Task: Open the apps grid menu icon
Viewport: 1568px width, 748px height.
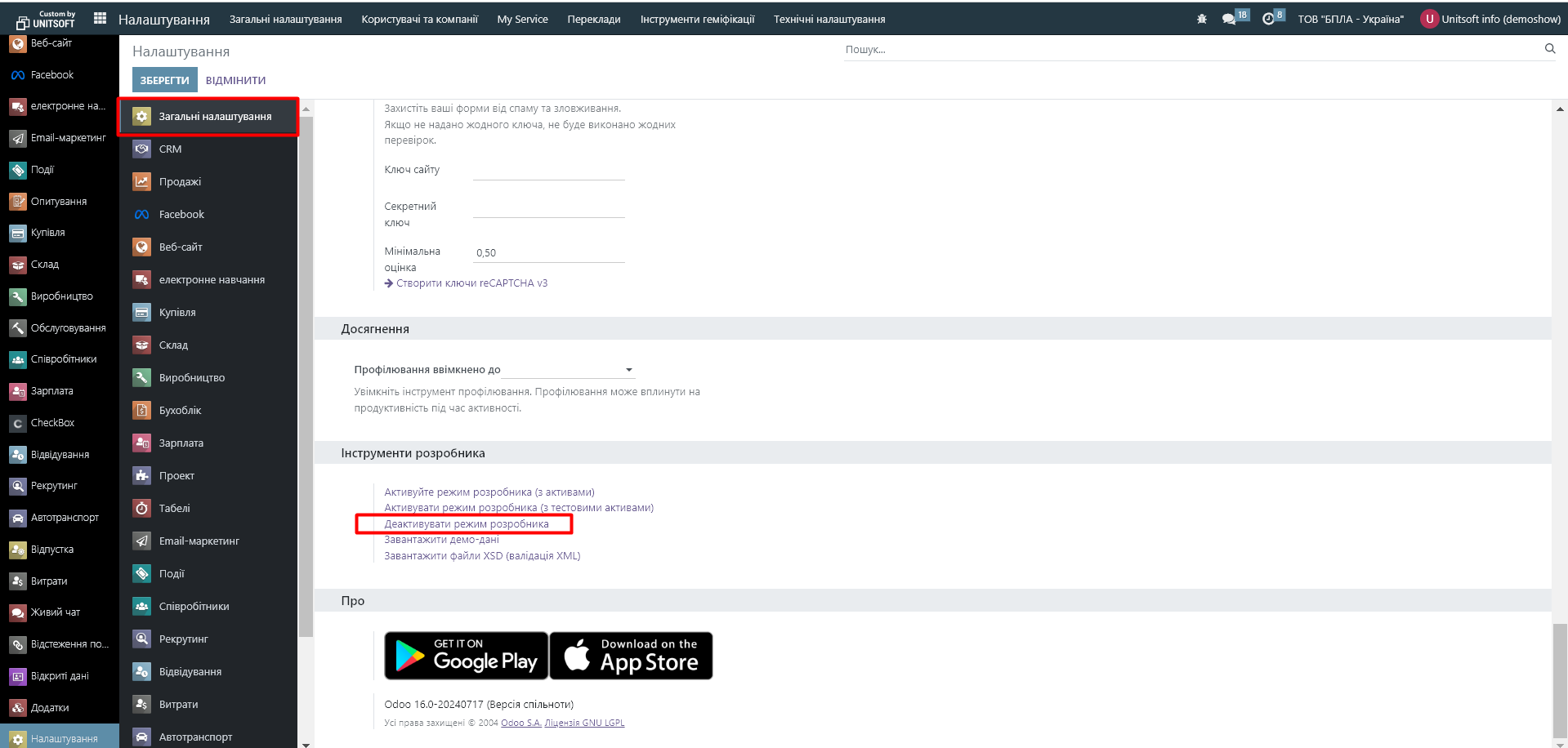Action: [100, 19]
